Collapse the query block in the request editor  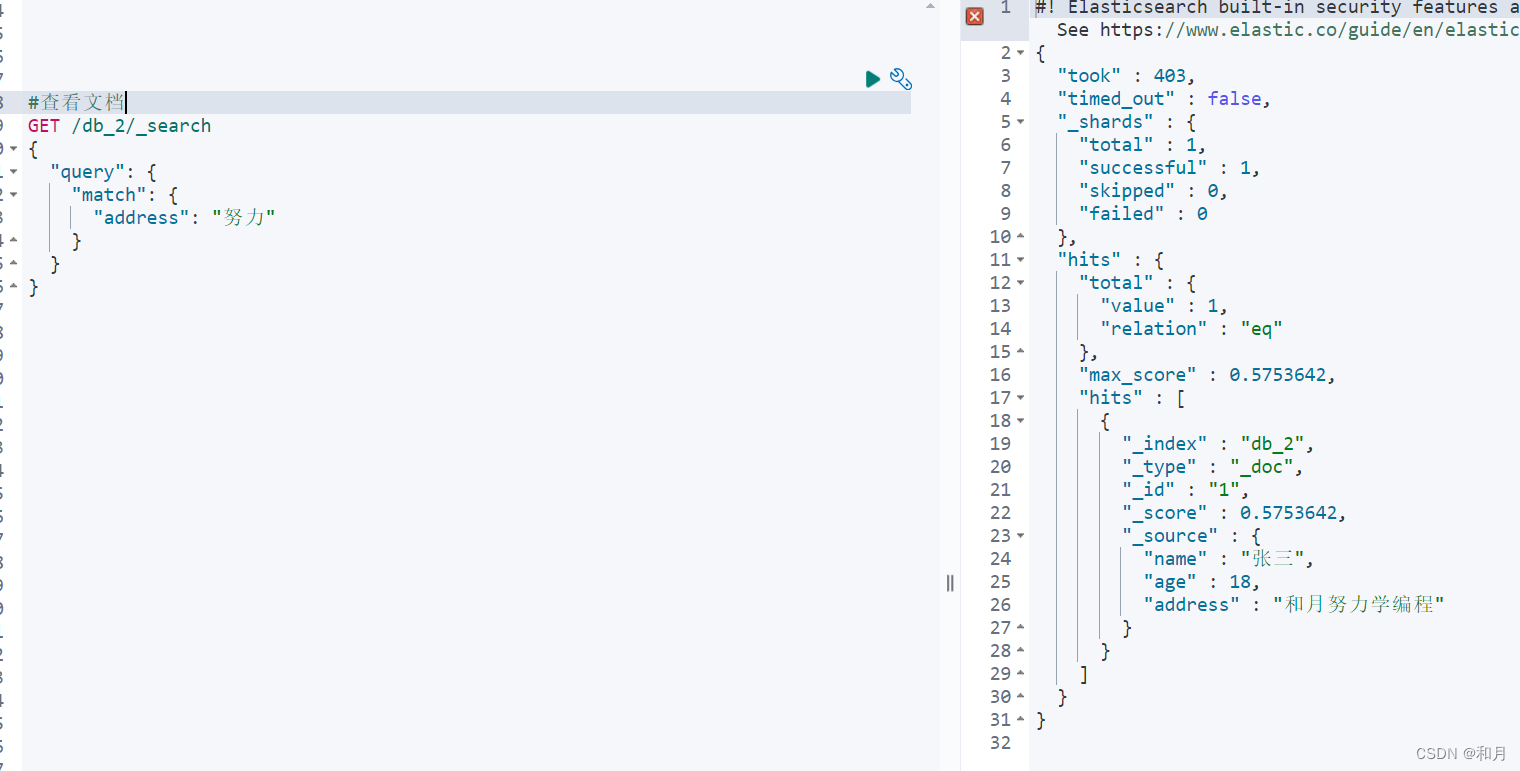(12, 171)
